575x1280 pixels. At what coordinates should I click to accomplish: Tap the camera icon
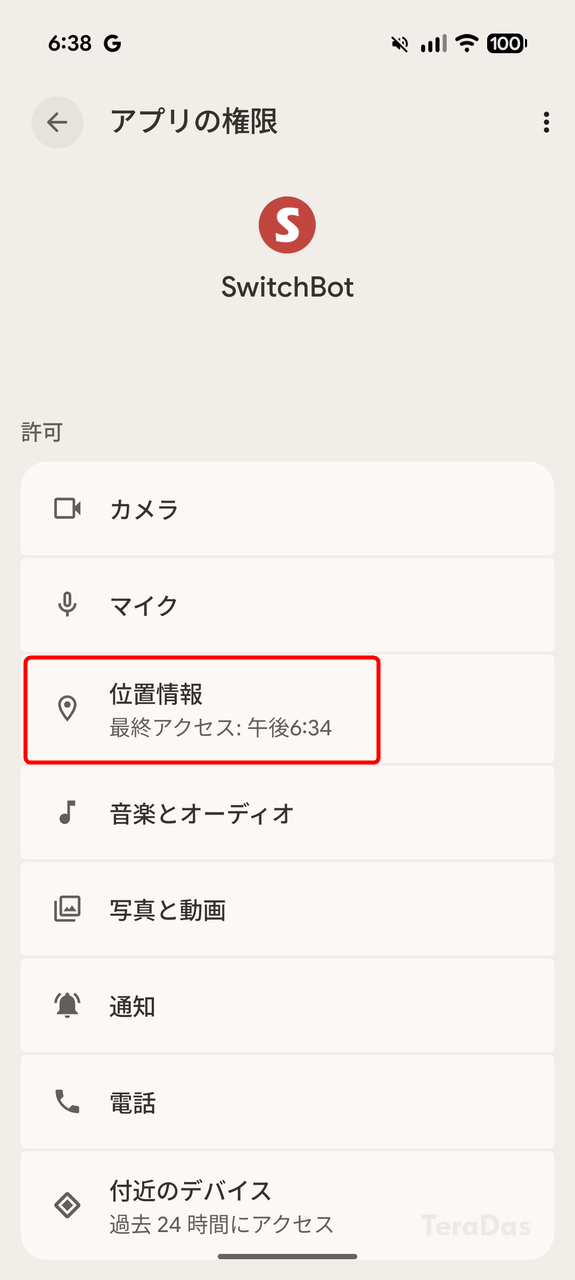click(67, 509)
